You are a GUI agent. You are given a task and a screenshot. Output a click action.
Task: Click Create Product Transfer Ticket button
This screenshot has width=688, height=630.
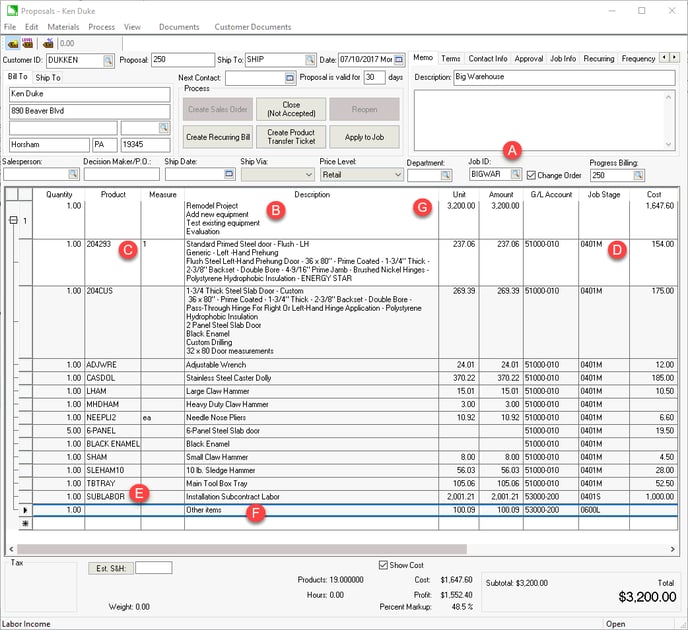[291, 137]
